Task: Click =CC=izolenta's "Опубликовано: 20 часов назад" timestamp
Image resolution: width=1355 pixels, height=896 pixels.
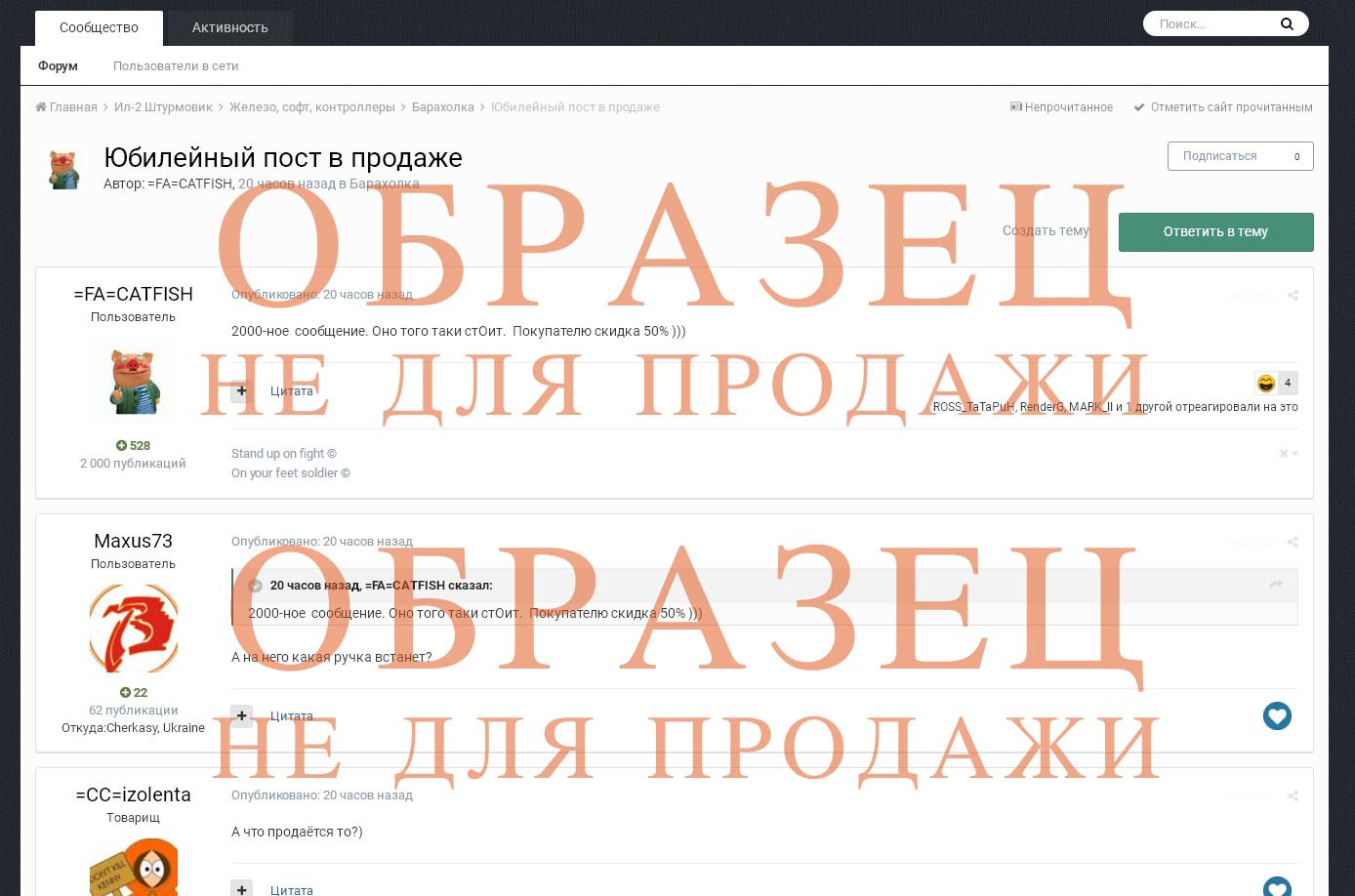Action: pos(322,795)
